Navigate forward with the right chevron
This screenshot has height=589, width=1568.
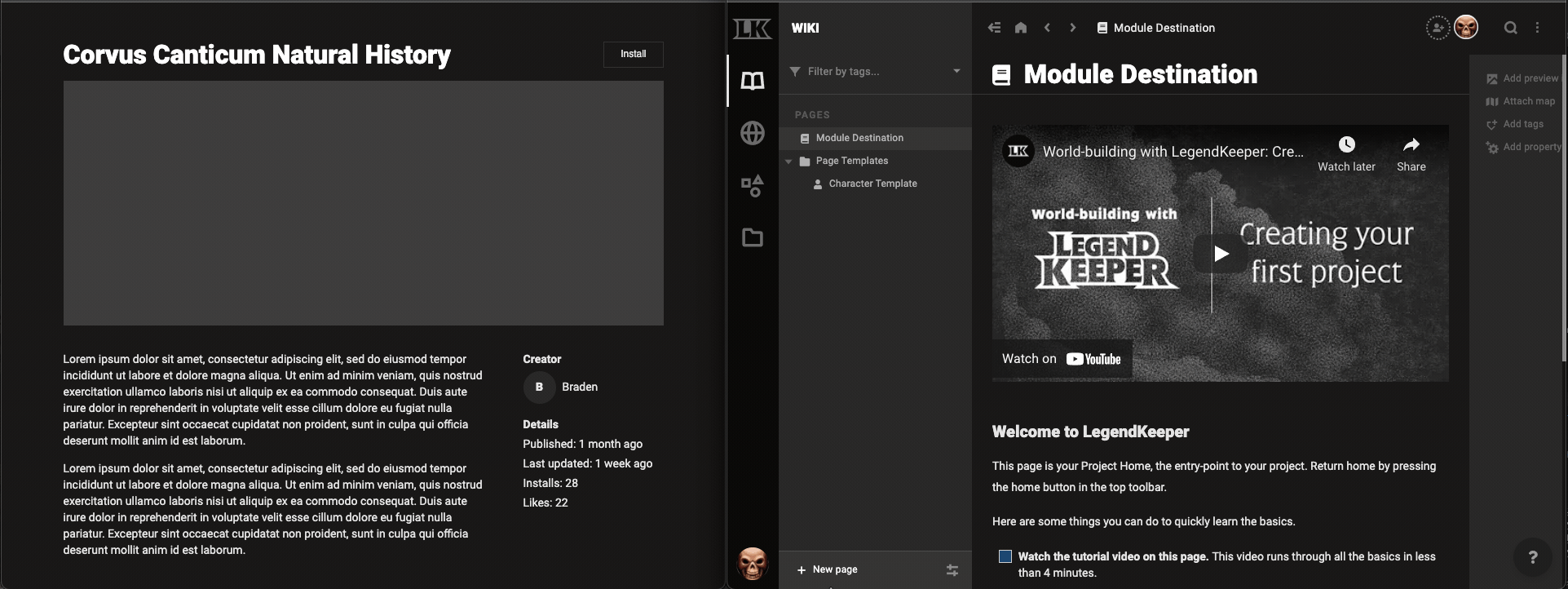(x=1072, y=28)
